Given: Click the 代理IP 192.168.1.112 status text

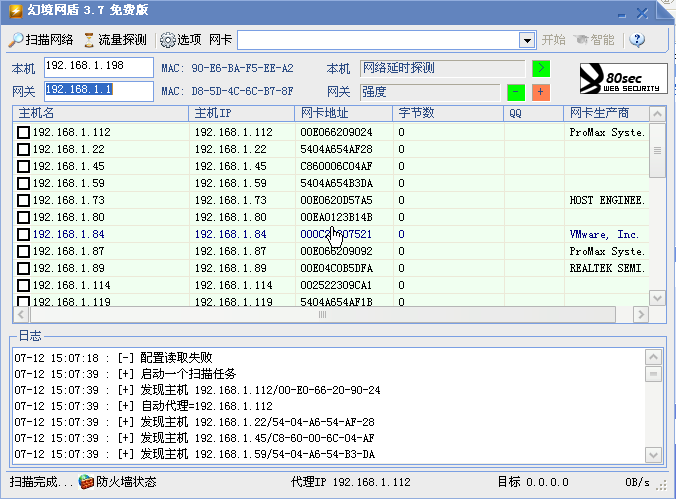Looking at the screenshot, I should pyautogui.click(x=351, y=482).
